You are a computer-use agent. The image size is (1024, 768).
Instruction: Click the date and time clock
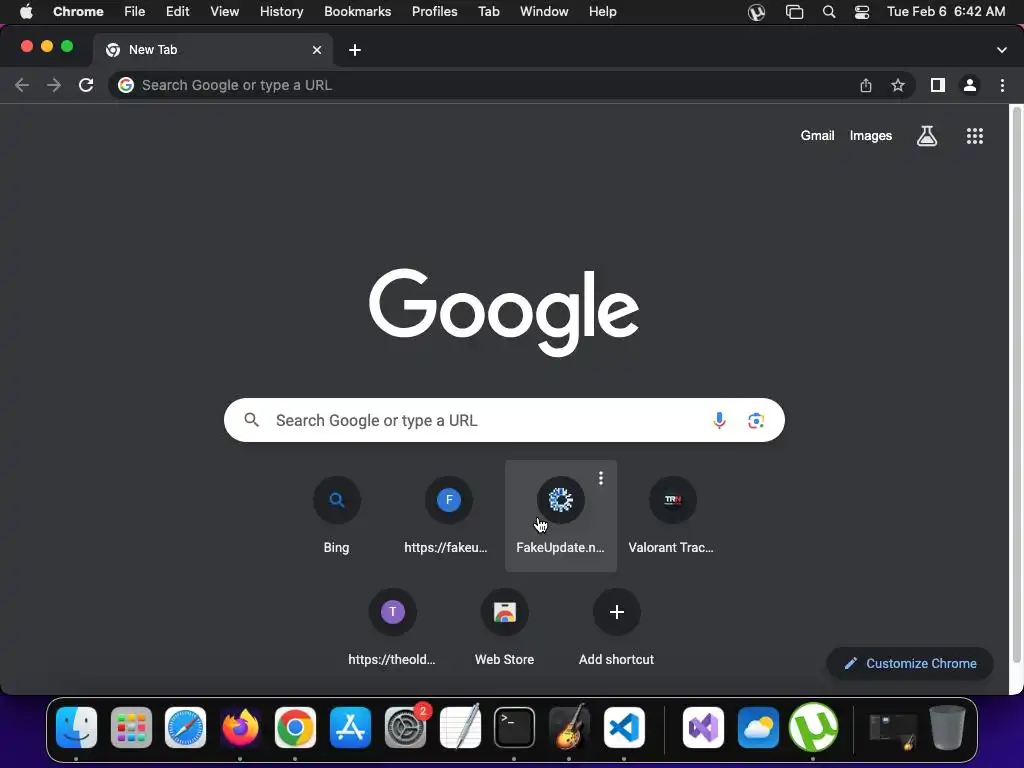tap(946, 12)
